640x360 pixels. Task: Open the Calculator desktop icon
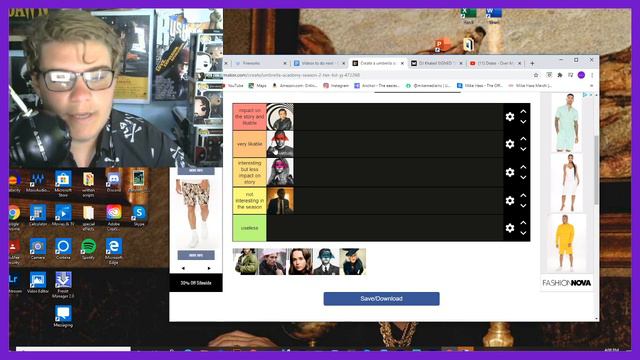click(x=38, y=215)
